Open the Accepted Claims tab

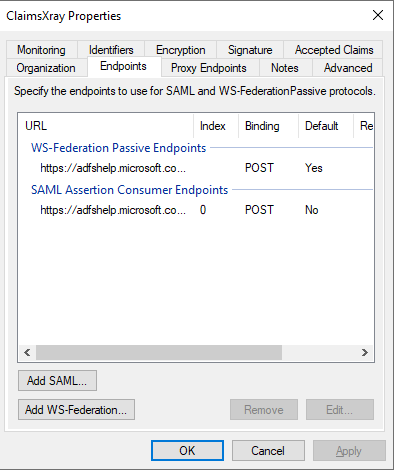[334, 50]
